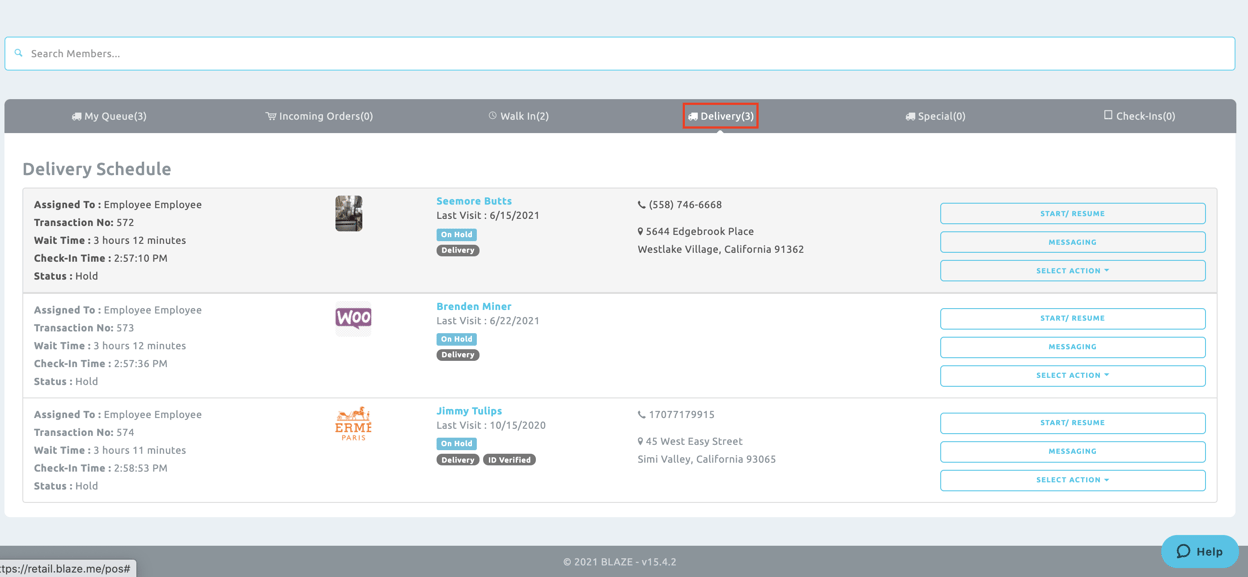Image resolution: width=1248 pixels, height=577 pixels.
Task: Click Check-In Time 2:58:53 PM
Action: (101, 468)
